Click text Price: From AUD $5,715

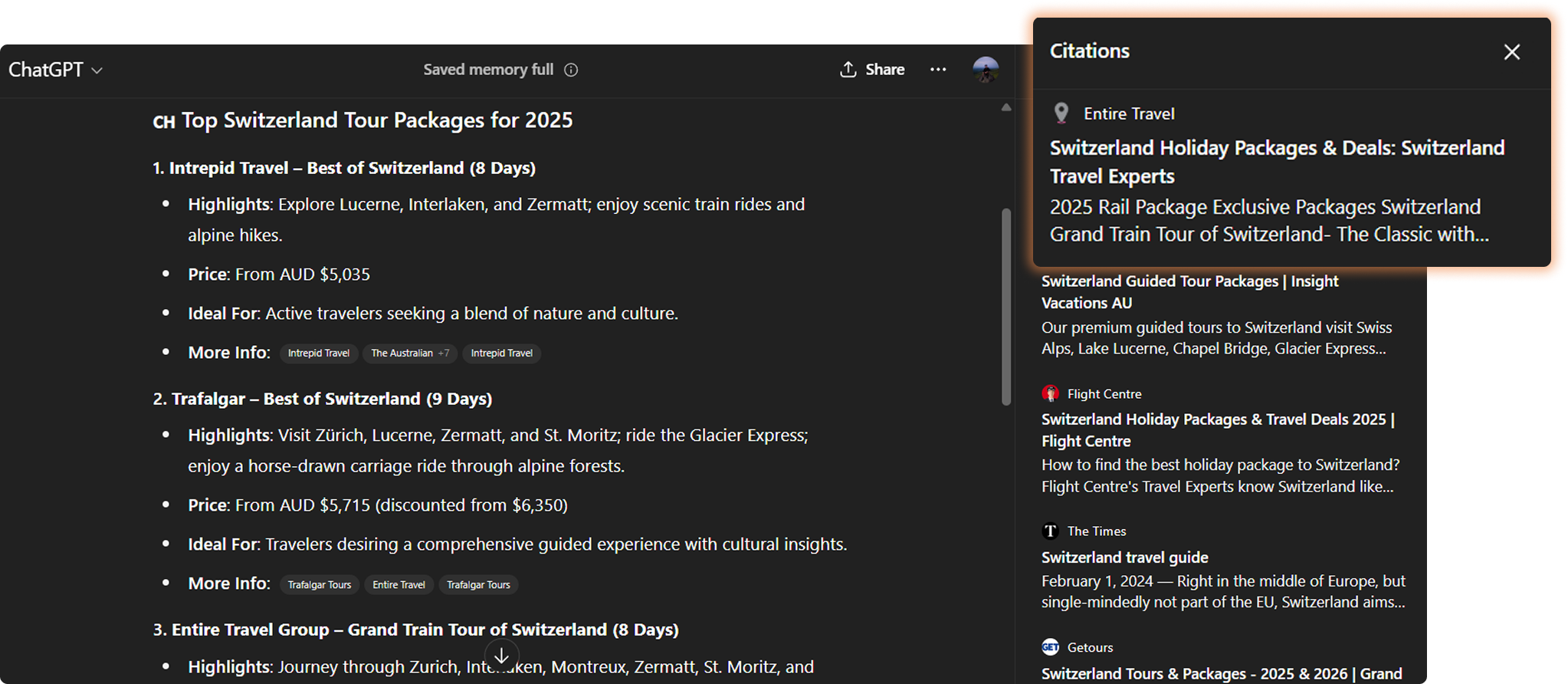(378, 505)
